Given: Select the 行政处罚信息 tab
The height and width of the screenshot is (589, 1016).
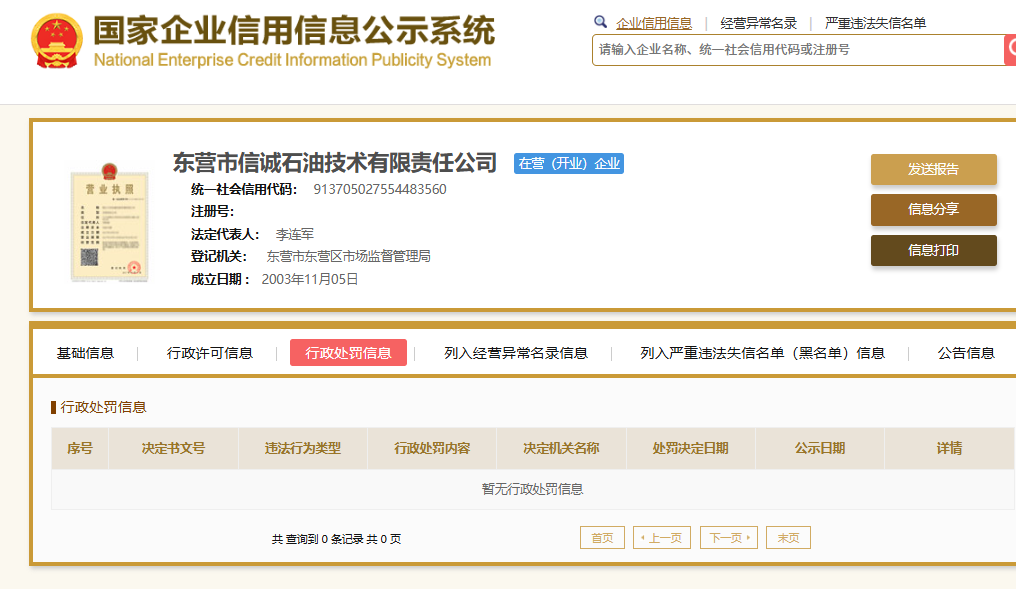Looking at the screenshot, I should (x=349, y=352).
